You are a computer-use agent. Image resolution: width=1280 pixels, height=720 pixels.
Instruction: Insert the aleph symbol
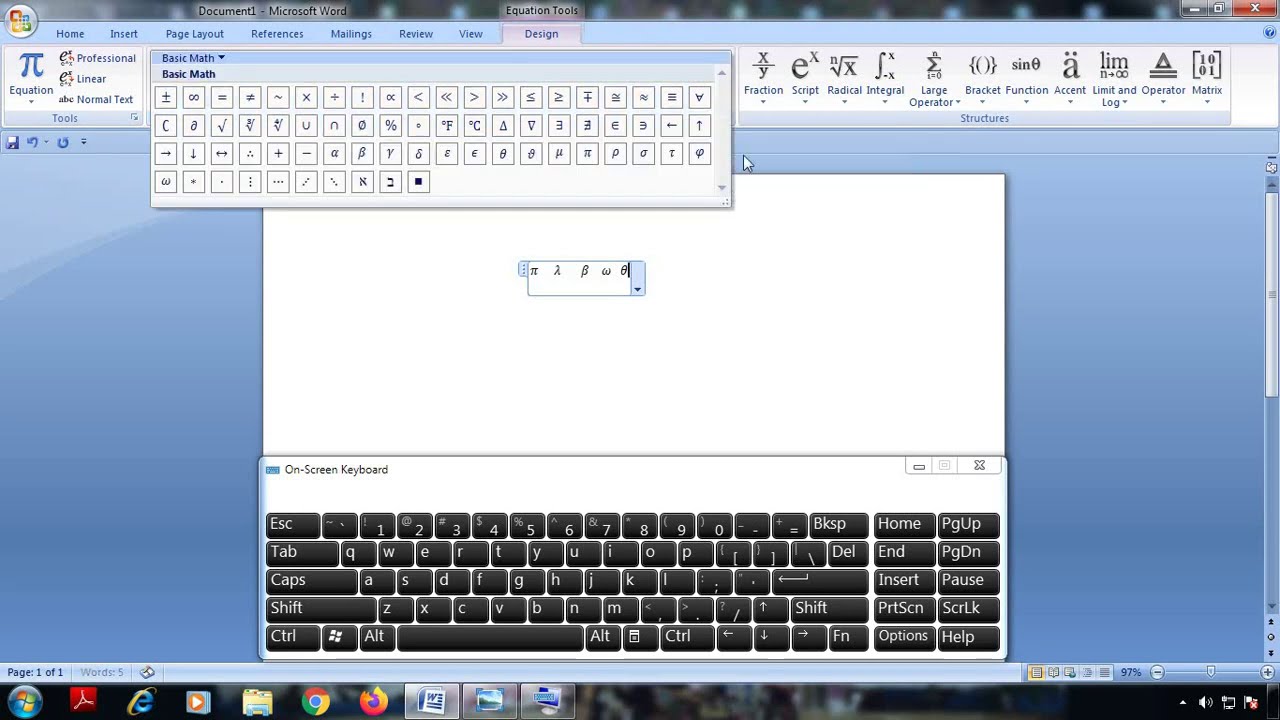point(362,181)
